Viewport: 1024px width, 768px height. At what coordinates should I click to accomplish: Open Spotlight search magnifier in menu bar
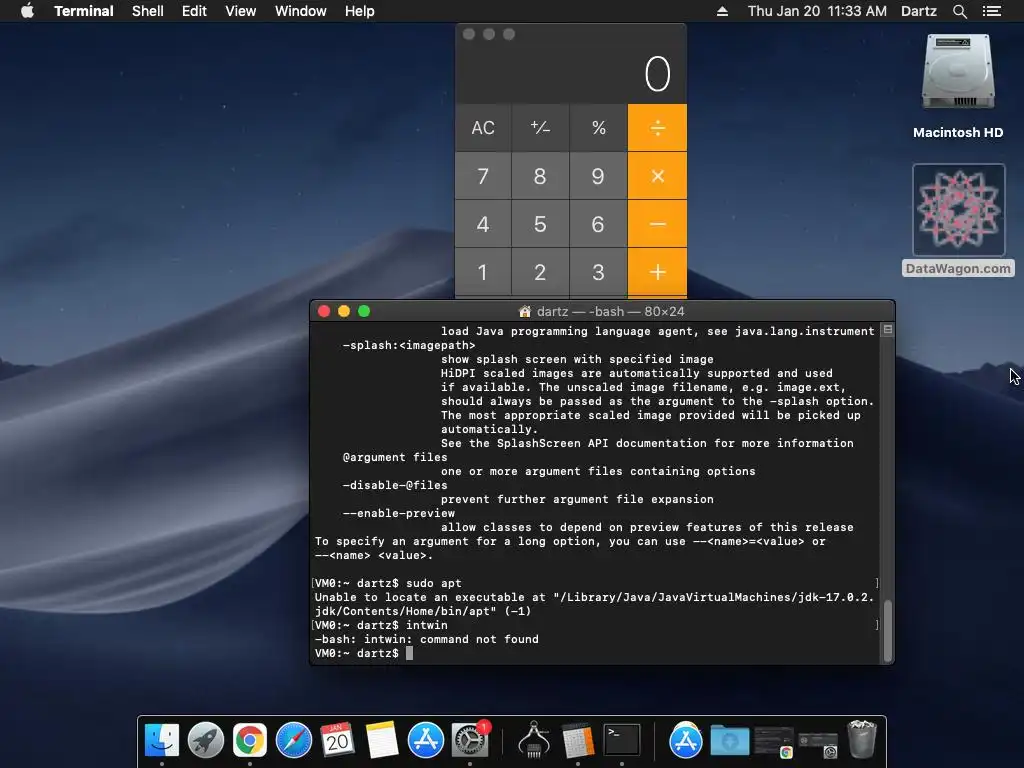959,11
